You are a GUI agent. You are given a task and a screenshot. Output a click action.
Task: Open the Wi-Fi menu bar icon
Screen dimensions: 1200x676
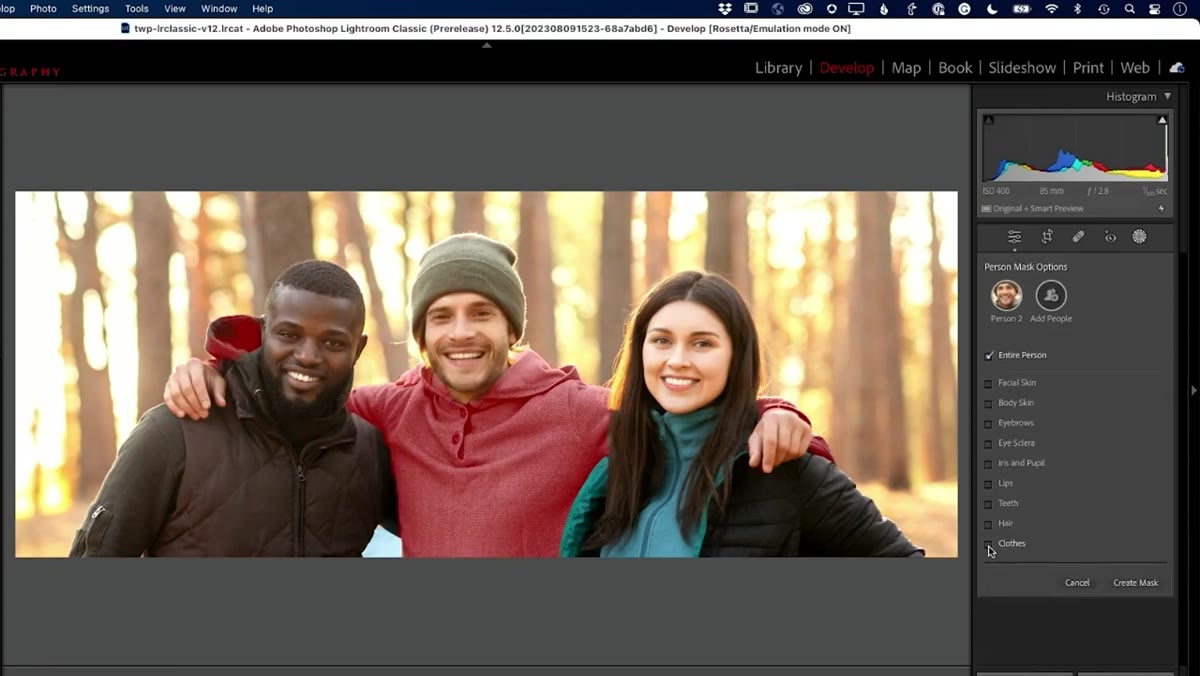coord(1051,8)
